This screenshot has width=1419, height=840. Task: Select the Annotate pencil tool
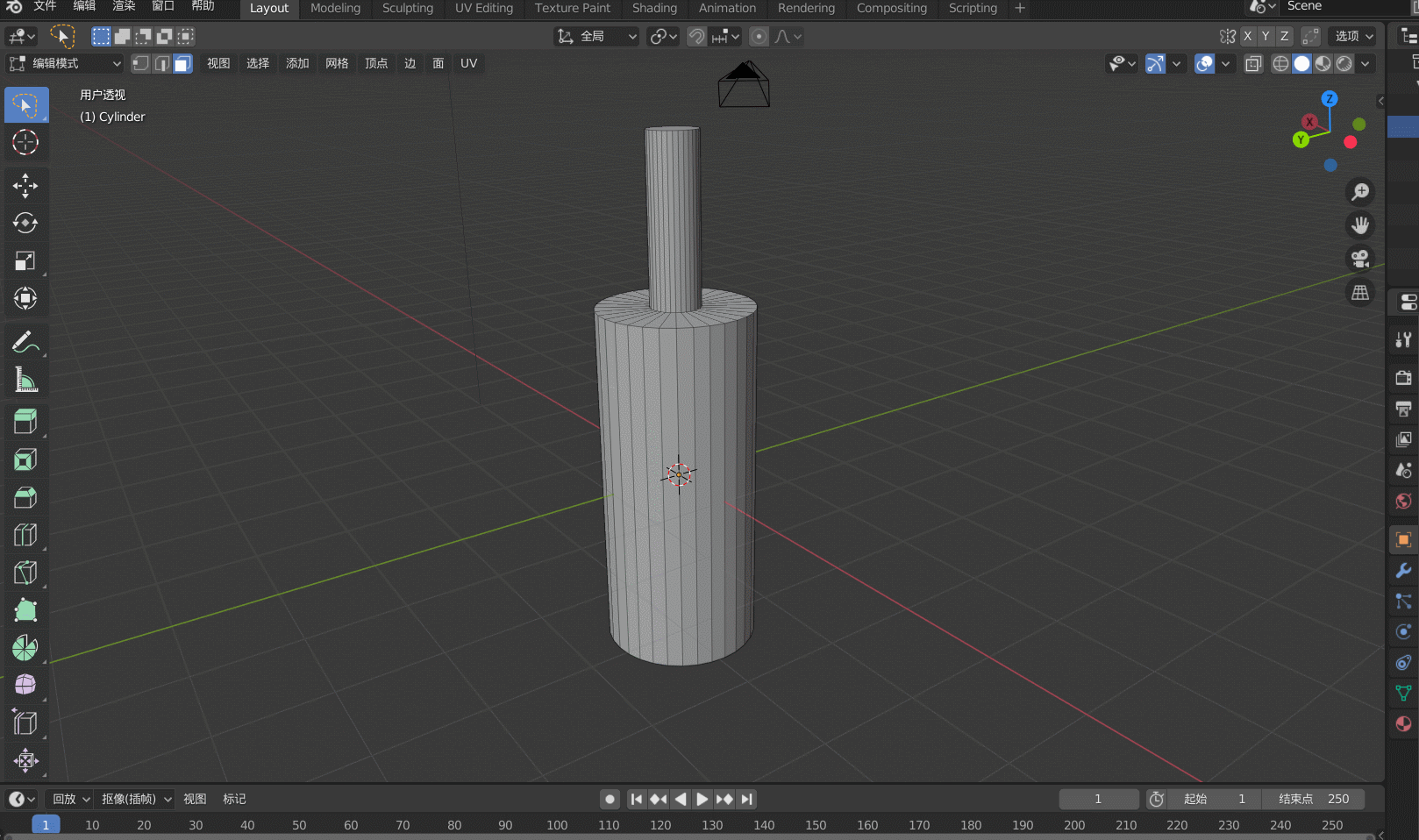click(25, 342)
